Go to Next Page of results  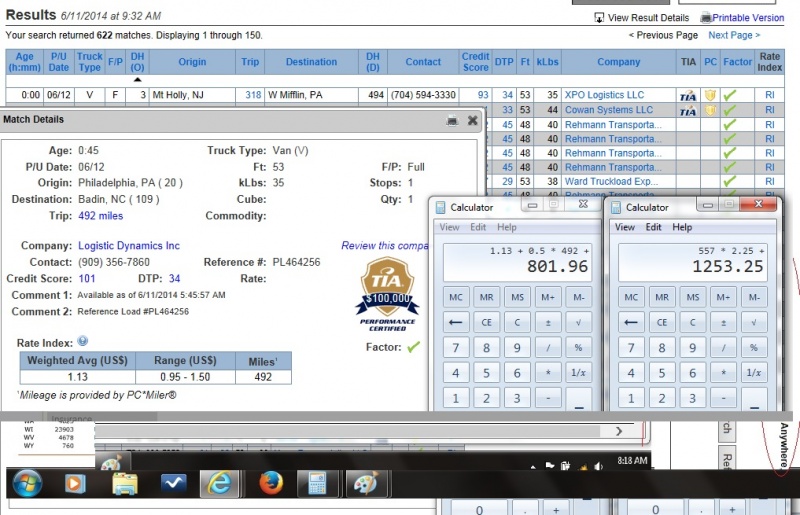pos(734,35)
